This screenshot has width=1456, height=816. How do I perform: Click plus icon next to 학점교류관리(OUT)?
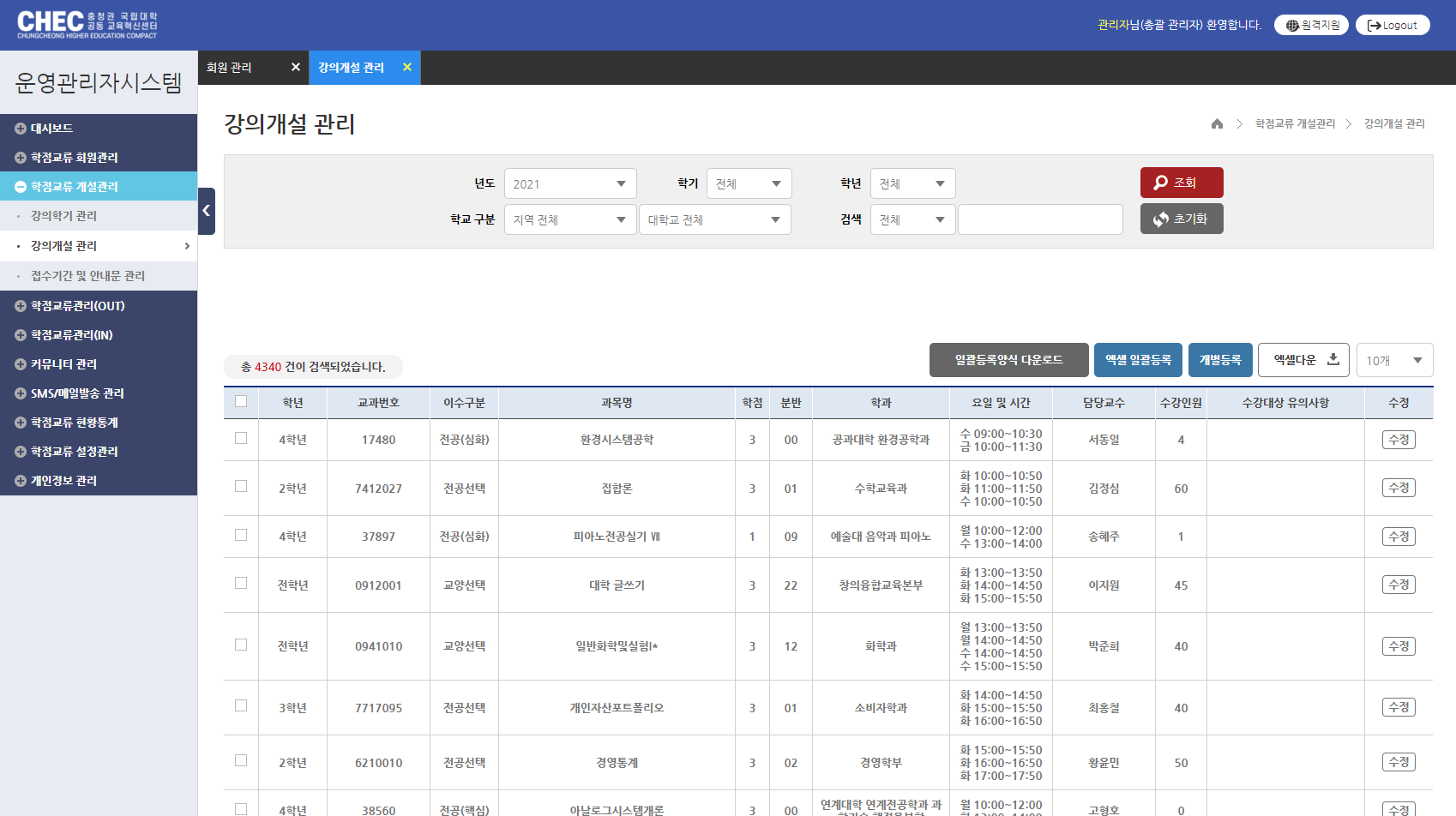tap(21, 306)
